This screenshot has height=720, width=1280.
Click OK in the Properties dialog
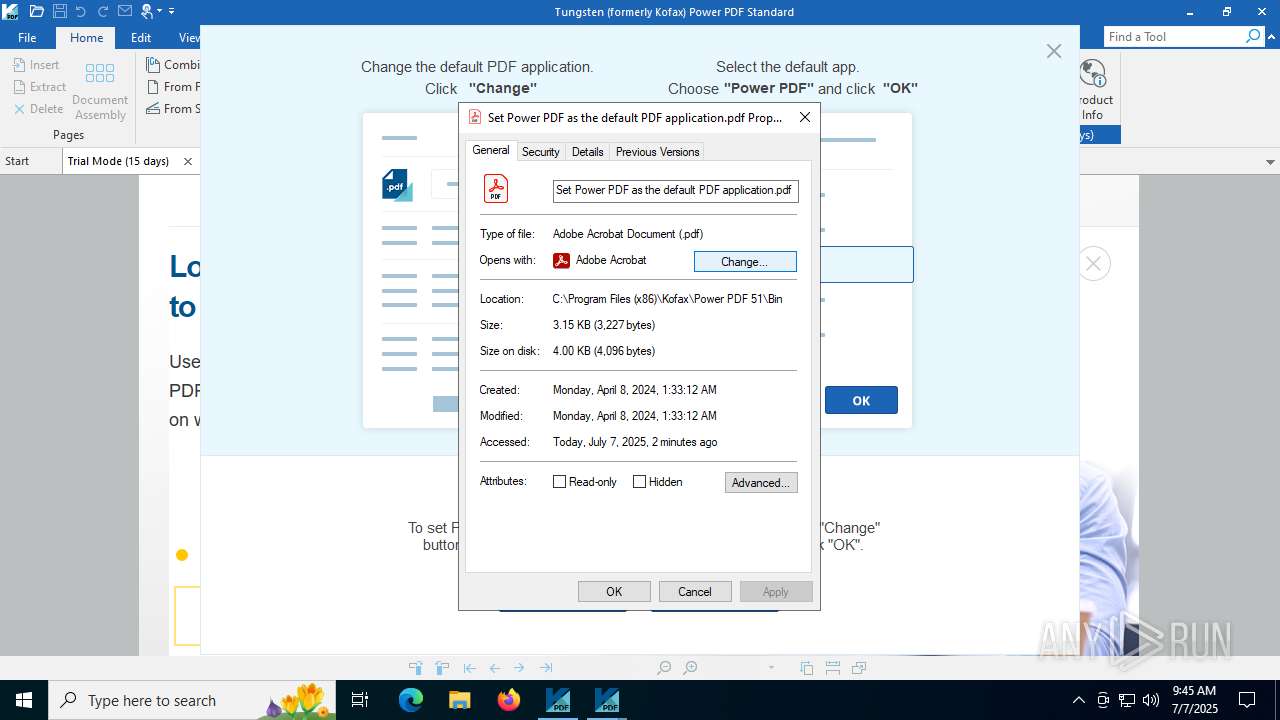pos(614,592)
